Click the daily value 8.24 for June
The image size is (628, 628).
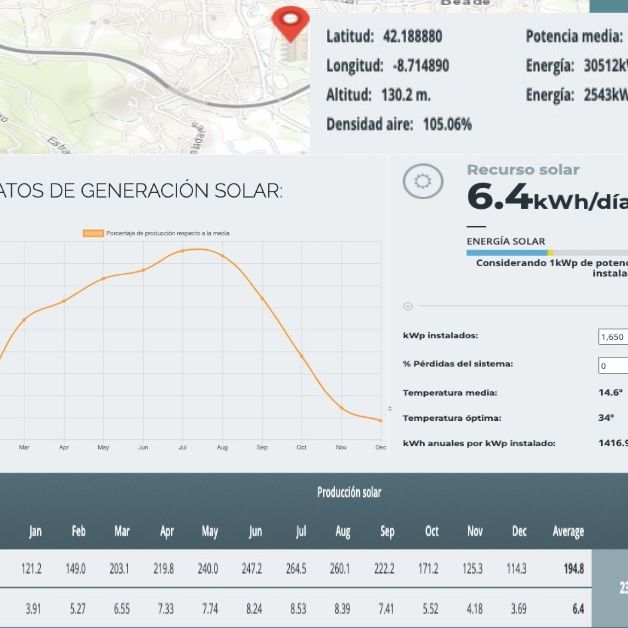point(254,609)
